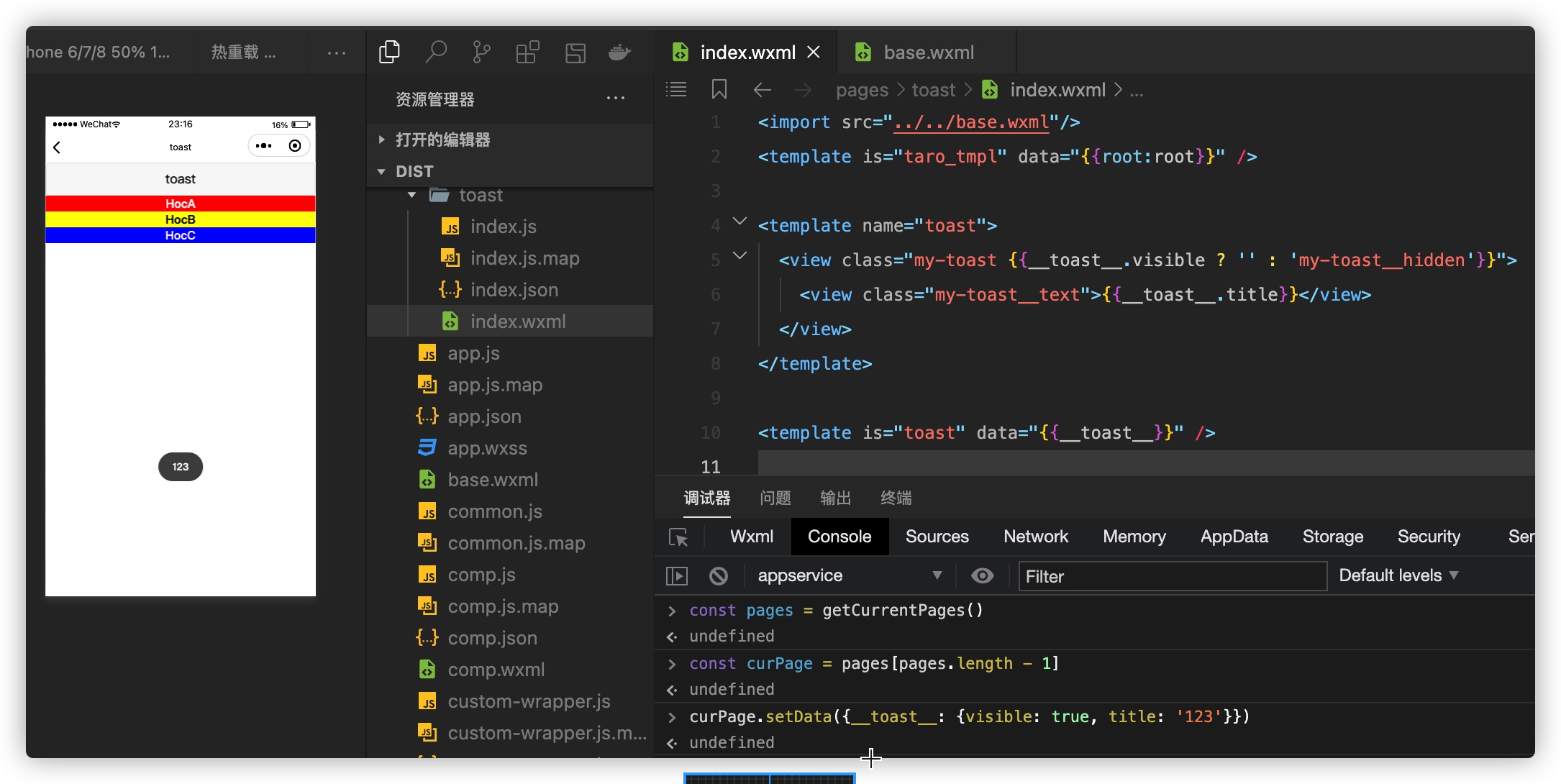Click the console Filter input field

[1172, 576]
